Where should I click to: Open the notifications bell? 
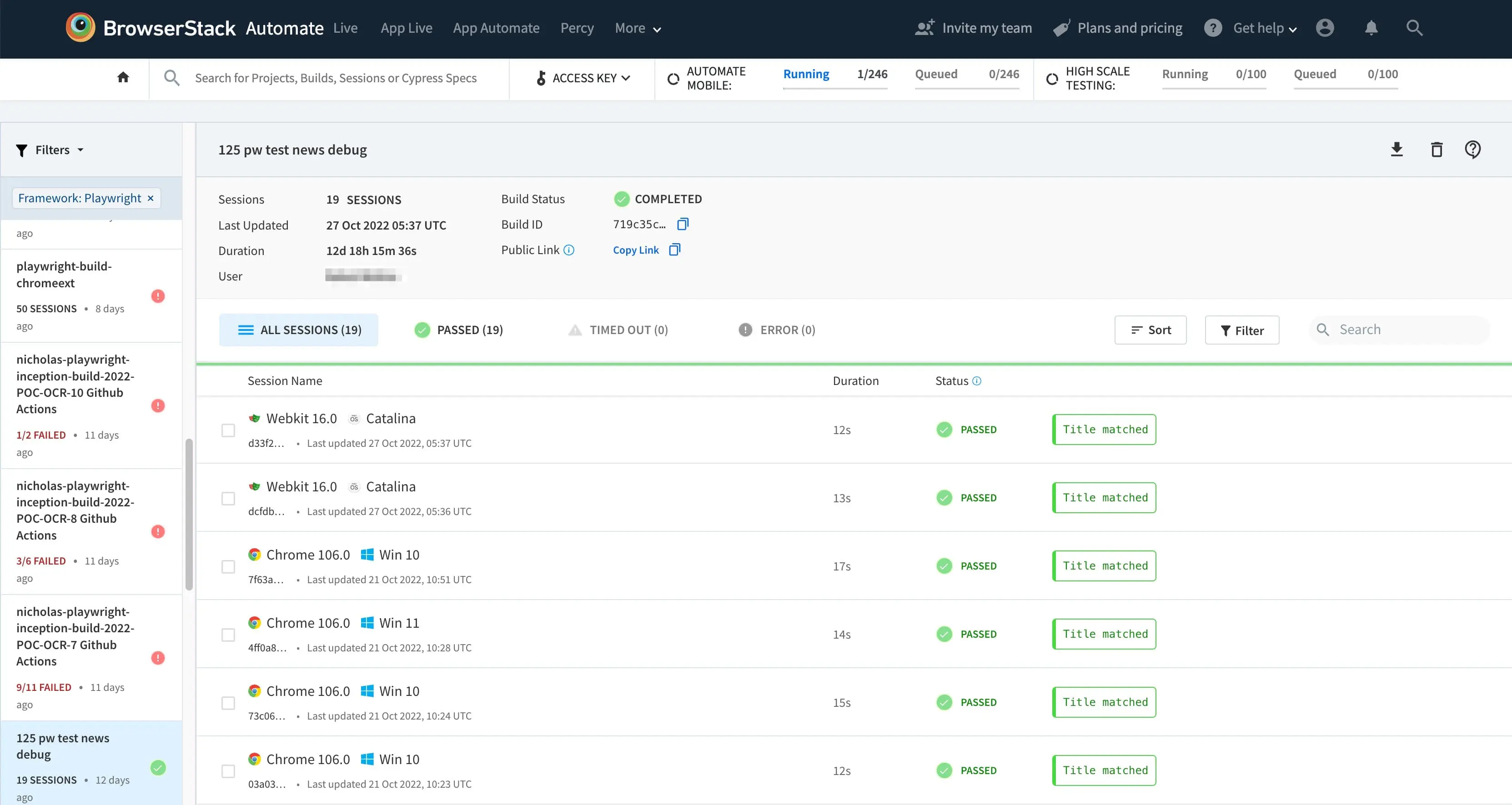coord(1371,28)
